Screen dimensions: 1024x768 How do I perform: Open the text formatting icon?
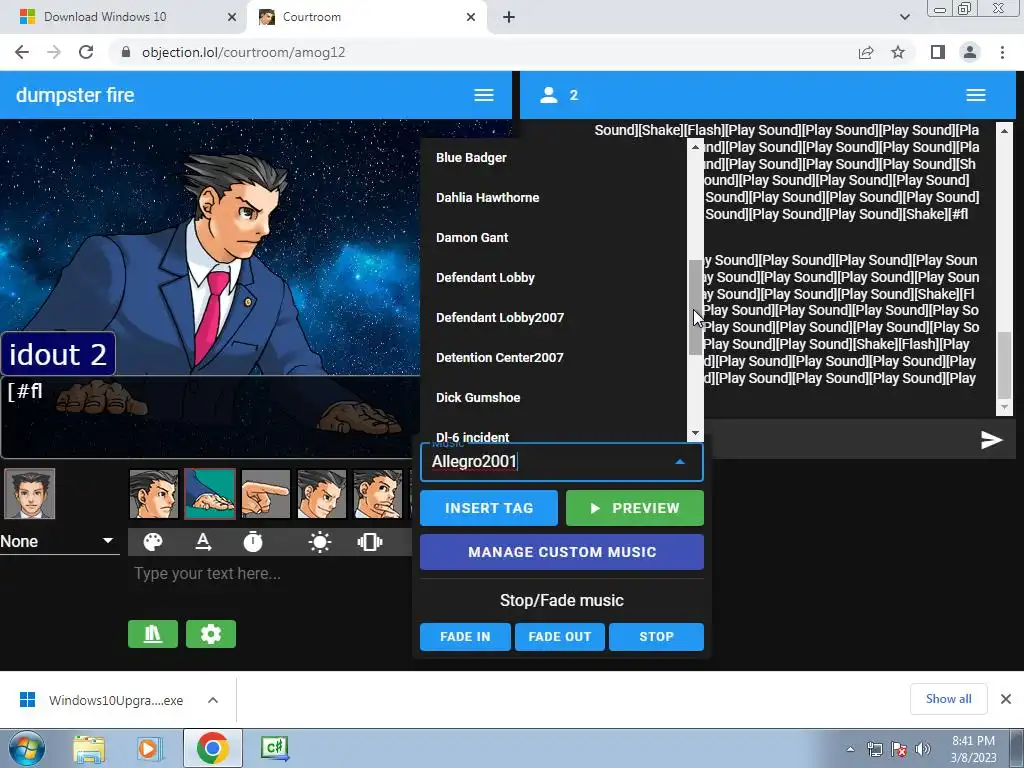(x=203, y=541)
